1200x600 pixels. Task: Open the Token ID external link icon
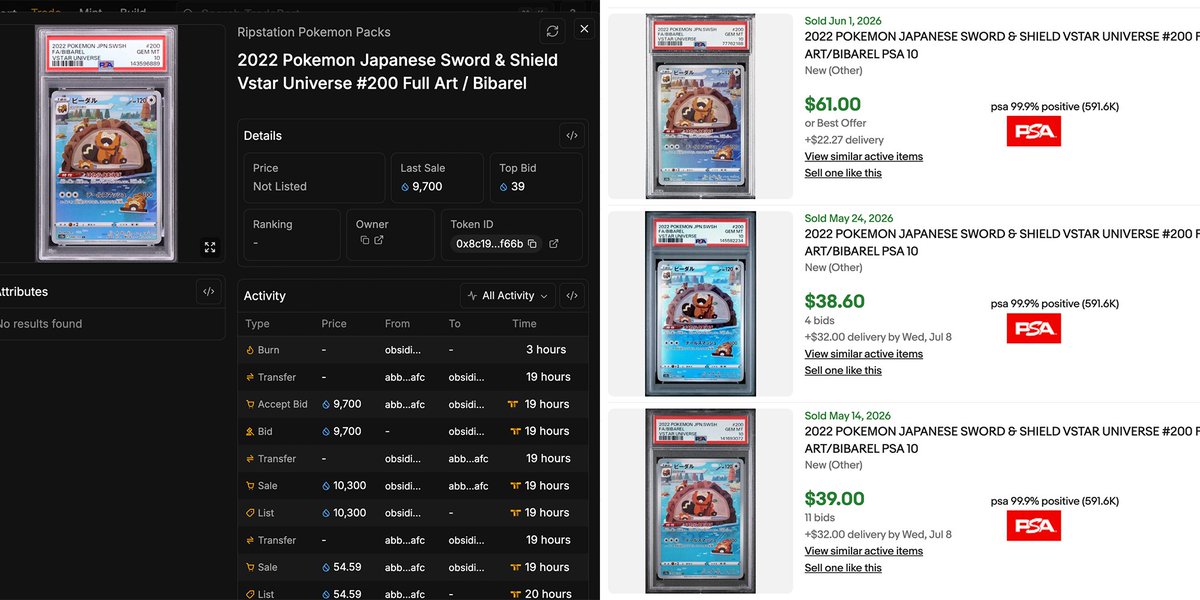pyautogui.click(x=554, y=243)
